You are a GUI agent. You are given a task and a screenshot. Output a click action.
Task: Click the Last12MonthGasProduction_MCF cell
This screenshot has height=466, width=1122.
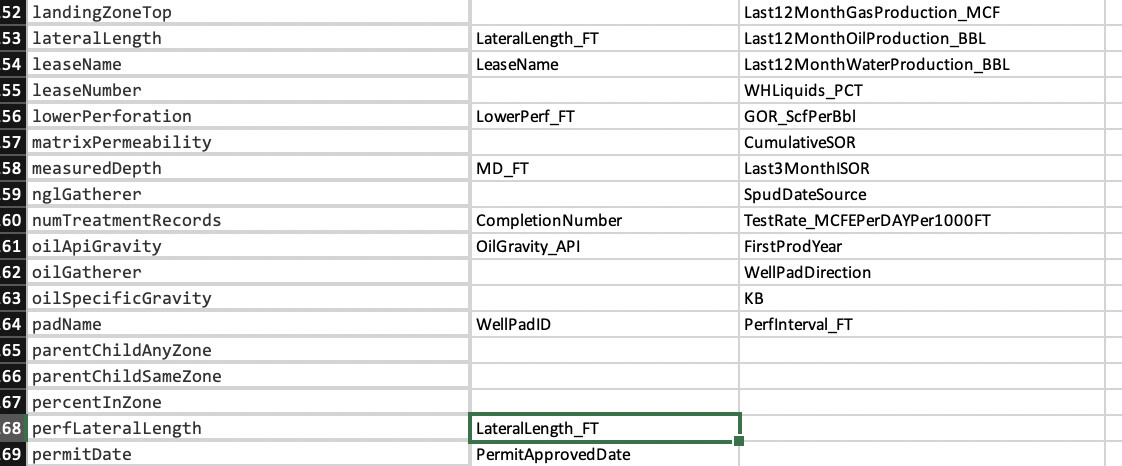click(x=872, y=13)
